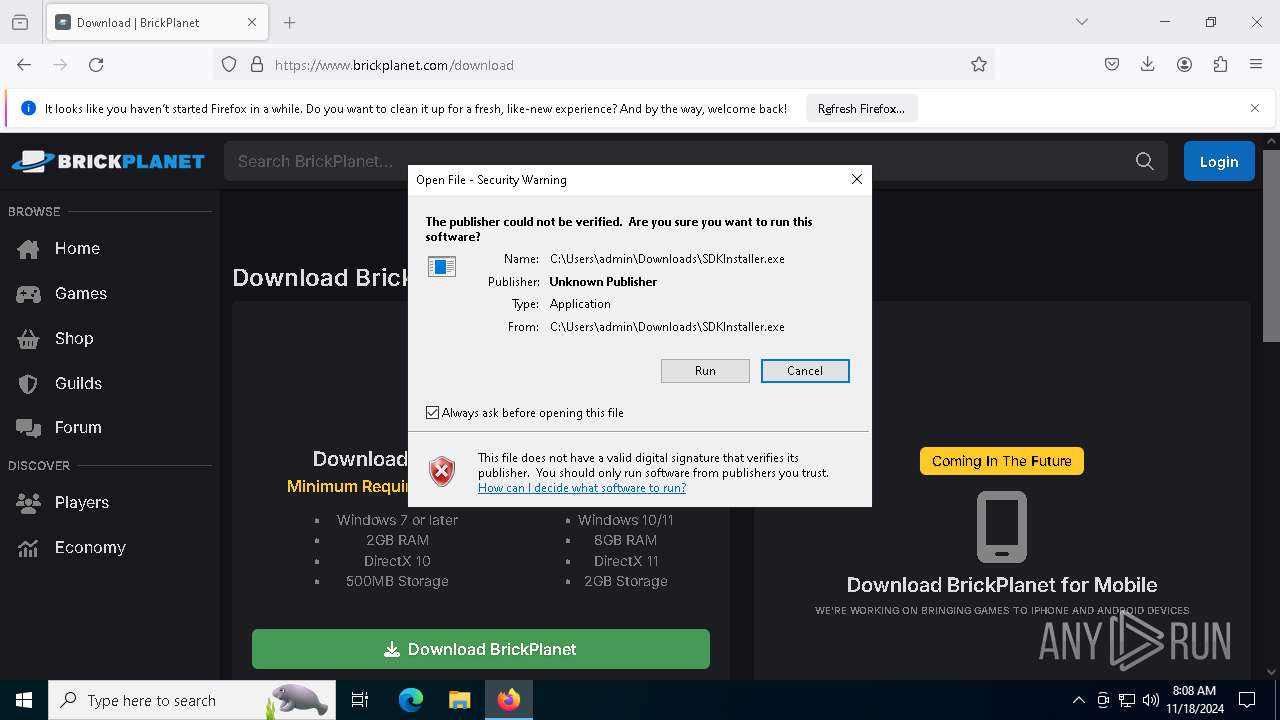1280x720 pixels.
Task: Click the BrickPlanet logo
Action: click(x=108, y=161)
